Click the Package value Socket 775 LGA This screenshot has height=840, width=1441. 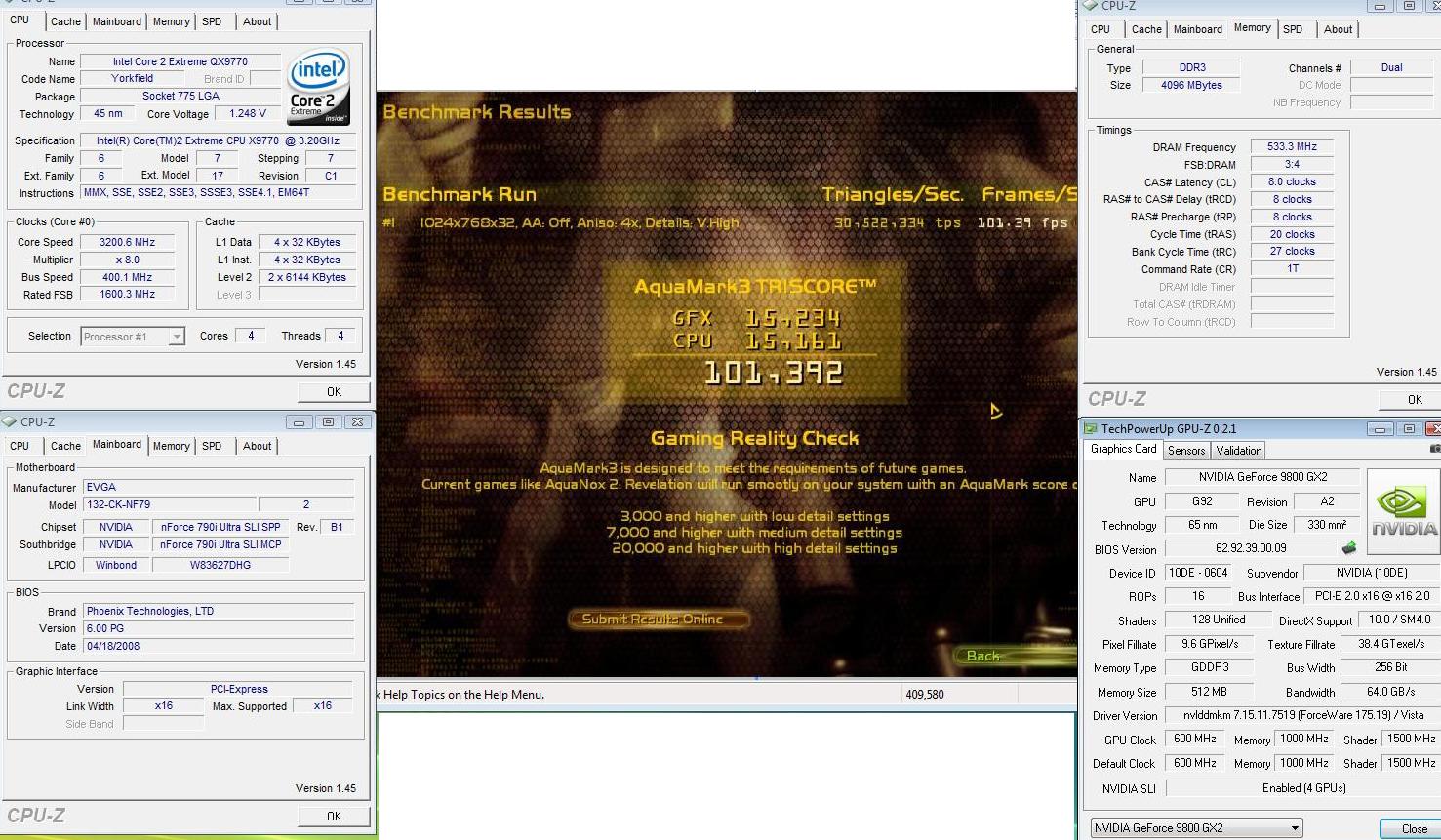(180, 97)
